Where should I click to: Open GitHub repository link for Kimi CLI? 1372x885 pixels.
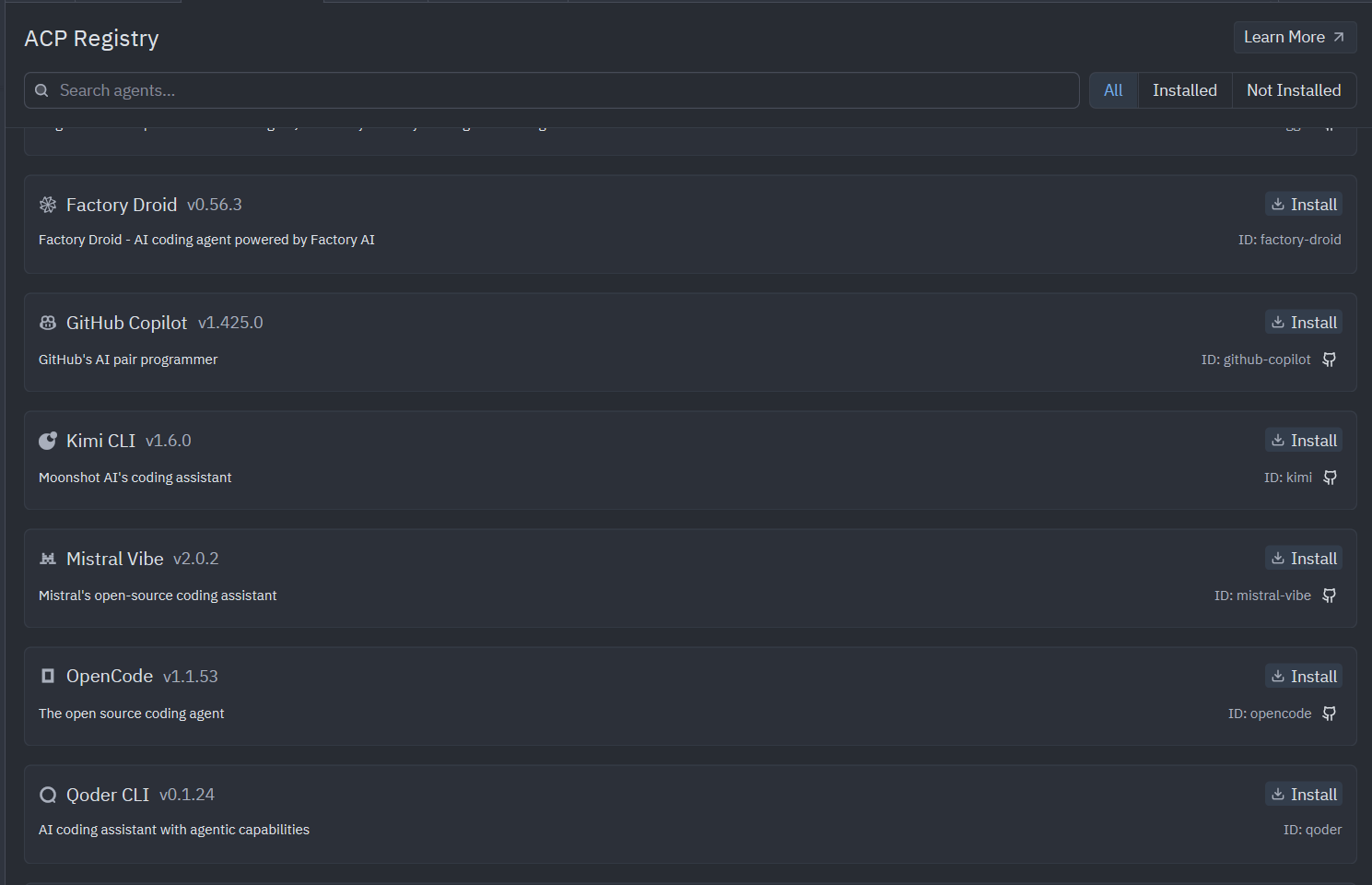pos(1329,478)
